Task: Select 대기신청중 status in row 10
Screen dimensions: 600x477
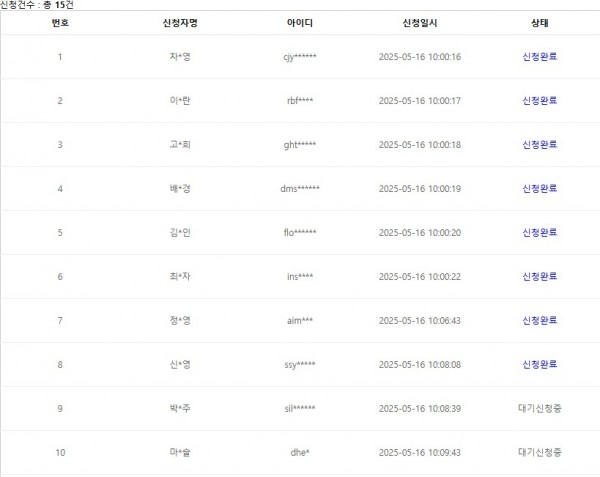Action: click(x=540, y=453)
